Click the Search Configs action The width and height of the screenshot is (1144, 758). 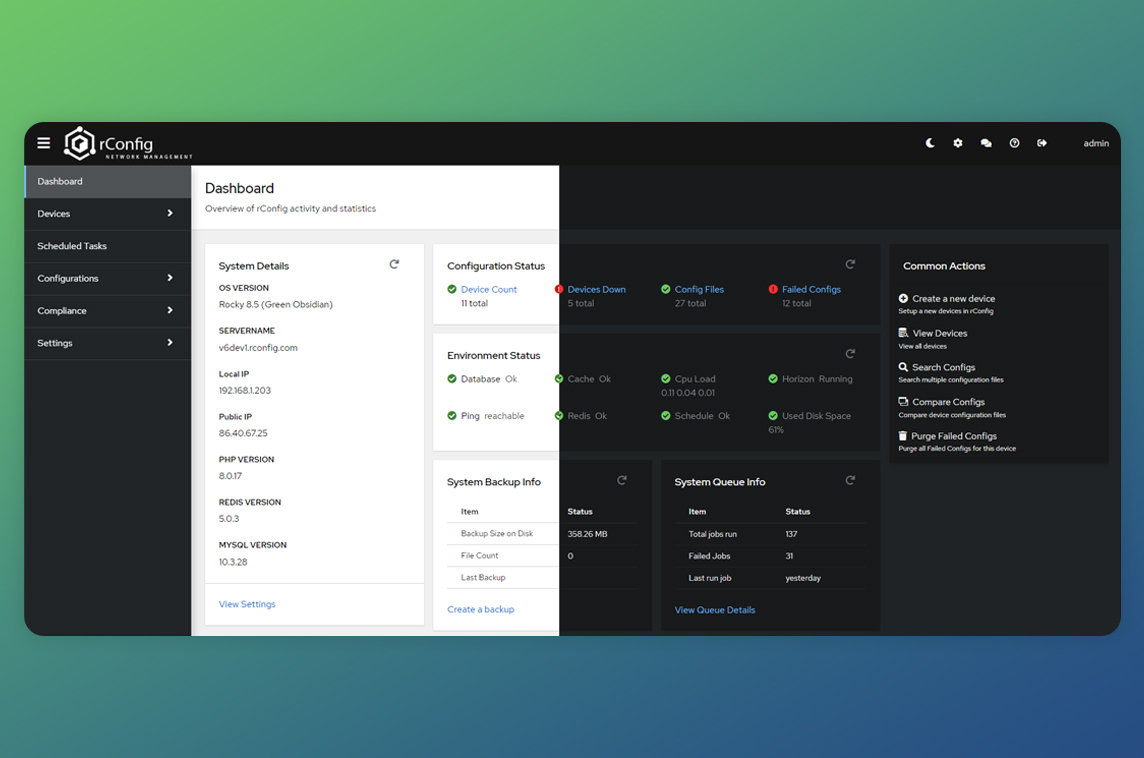coord(943,368)
